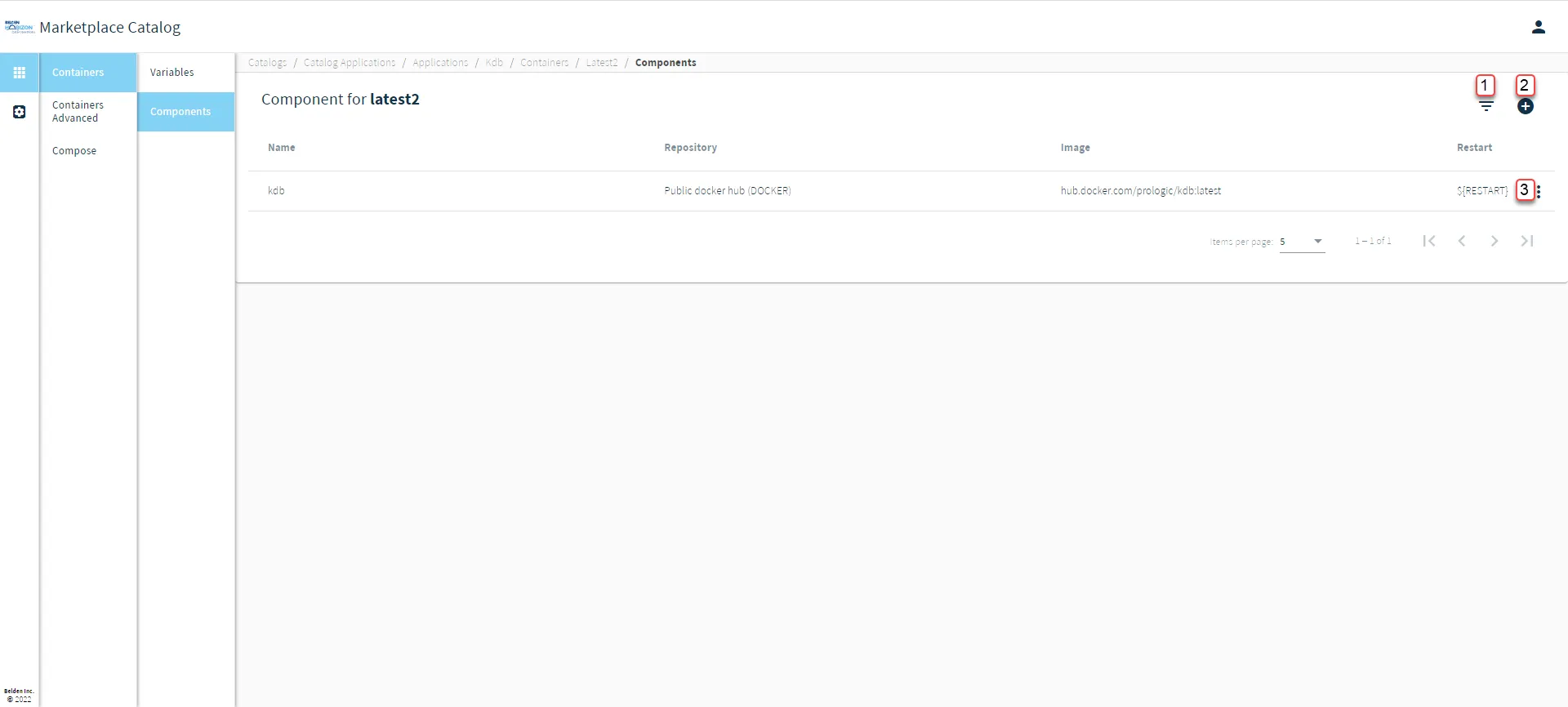Open the kdb row three-dot menu

(x=1539, y=192)
